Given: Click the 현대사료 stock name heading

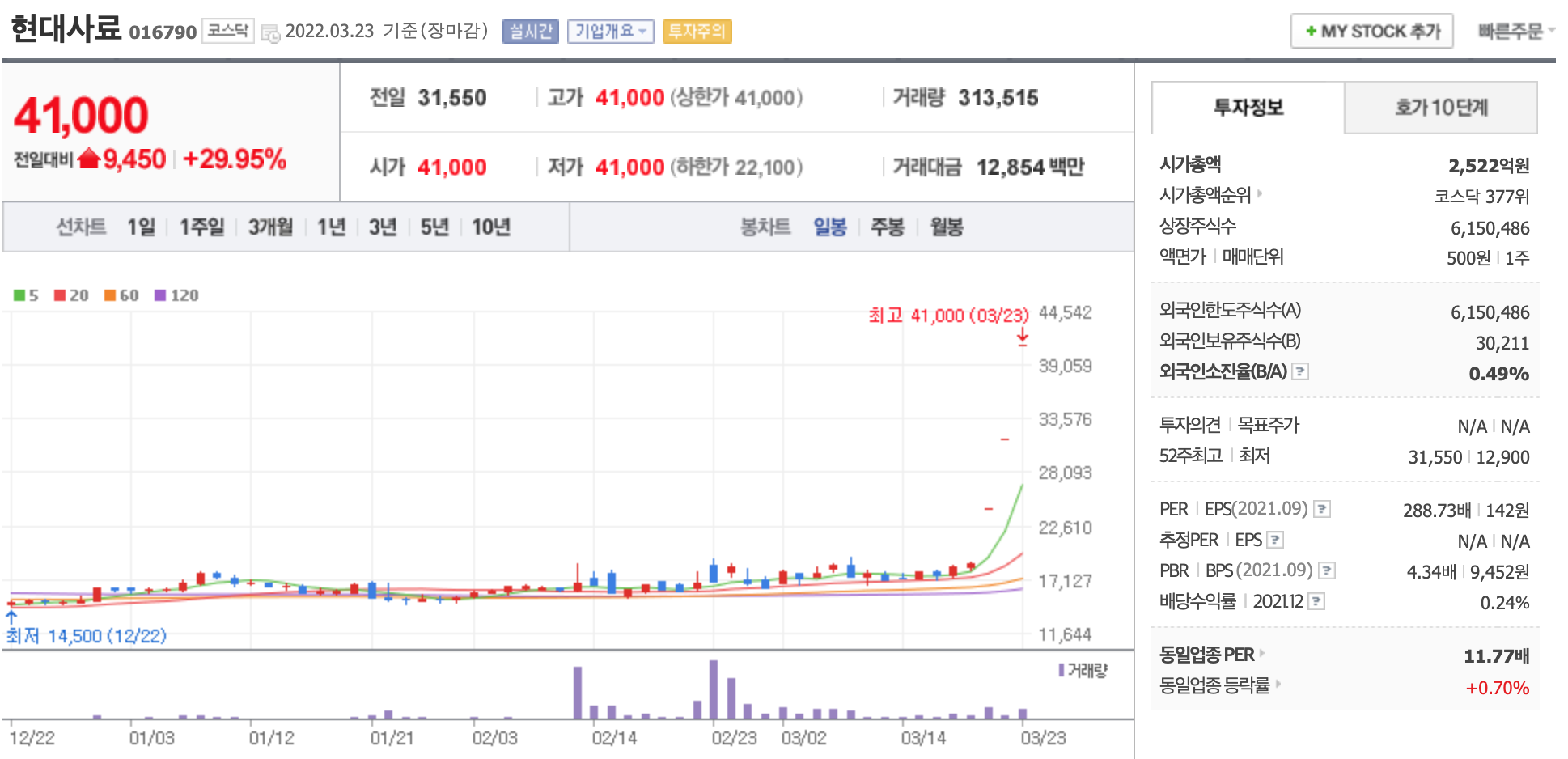Looking at the screenshot, I should pyautogui.click(x=66, y=29).
